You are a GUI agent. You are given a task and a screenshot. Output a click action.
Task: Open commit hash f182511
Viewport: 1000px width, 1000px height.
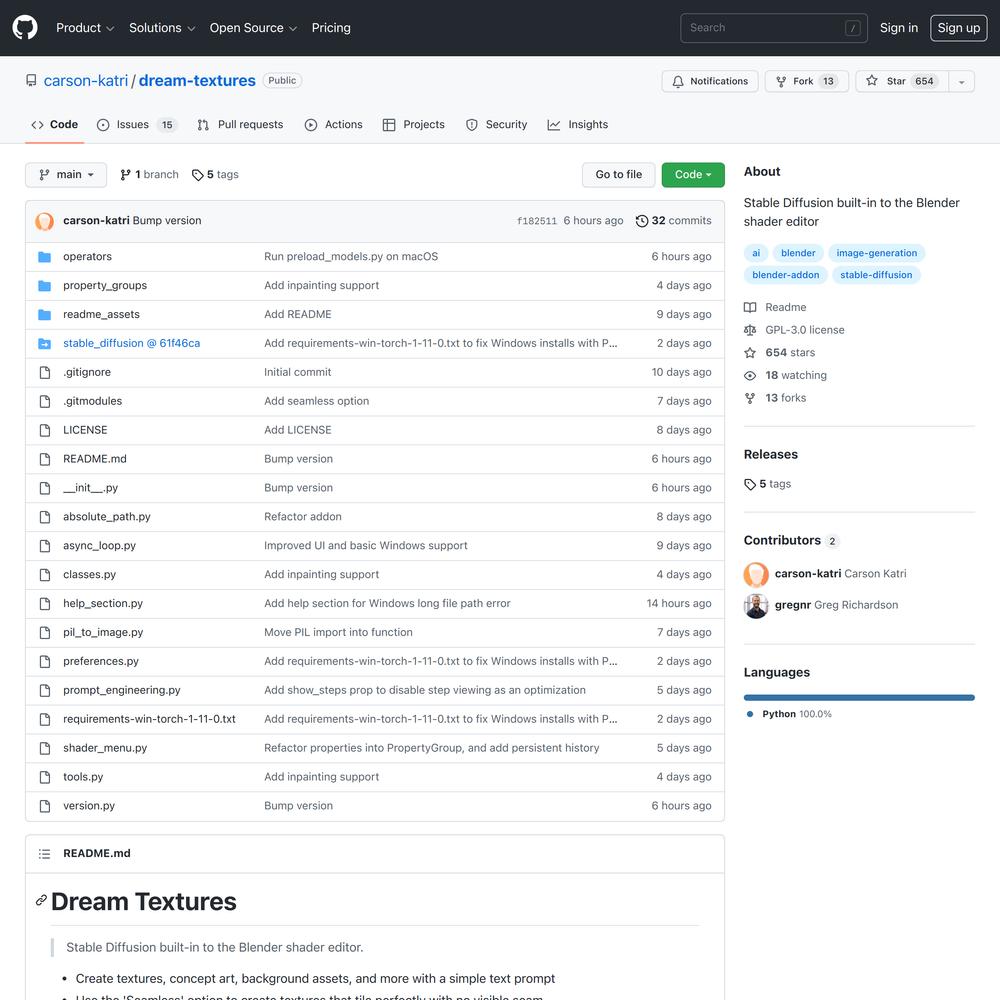[x=536, y=221]
